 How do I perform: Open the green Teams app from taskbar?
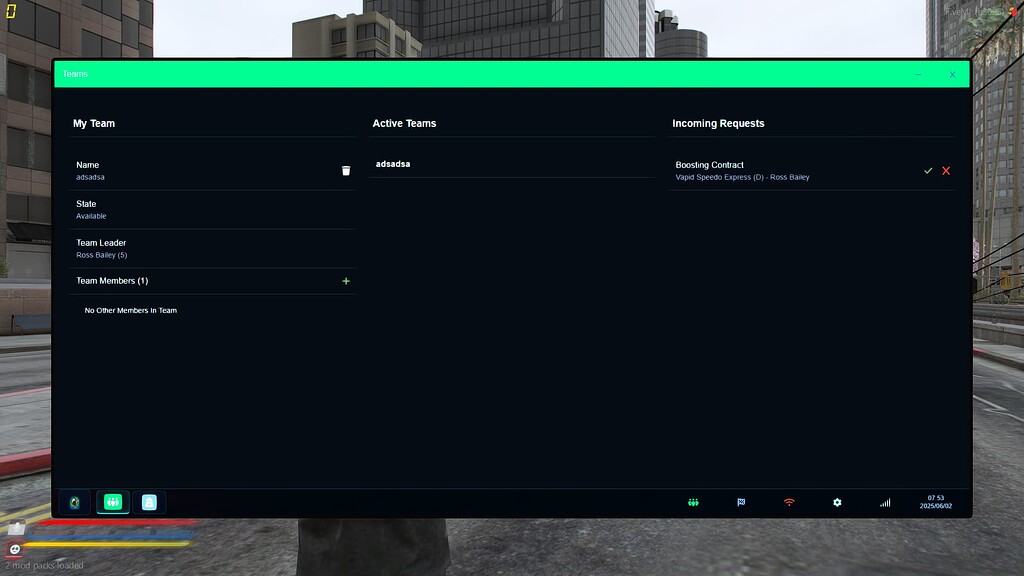(x=112, y=502)
